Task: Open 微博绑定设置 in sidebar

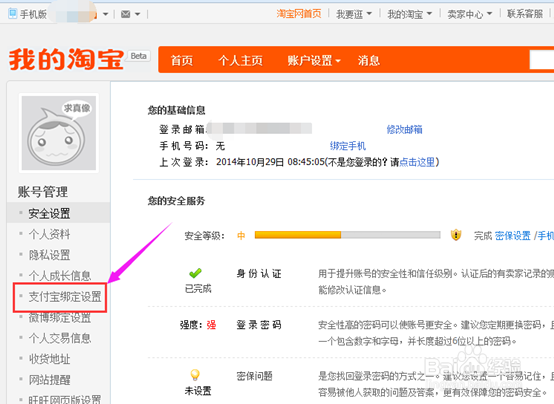Action: [60, 317]
